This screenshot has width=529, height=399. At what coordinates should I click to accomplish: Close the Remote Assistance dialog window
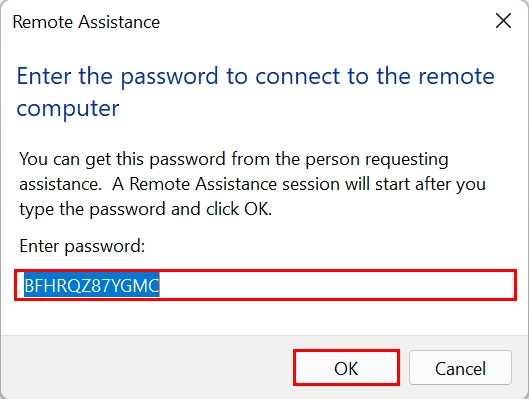point(503,21)
